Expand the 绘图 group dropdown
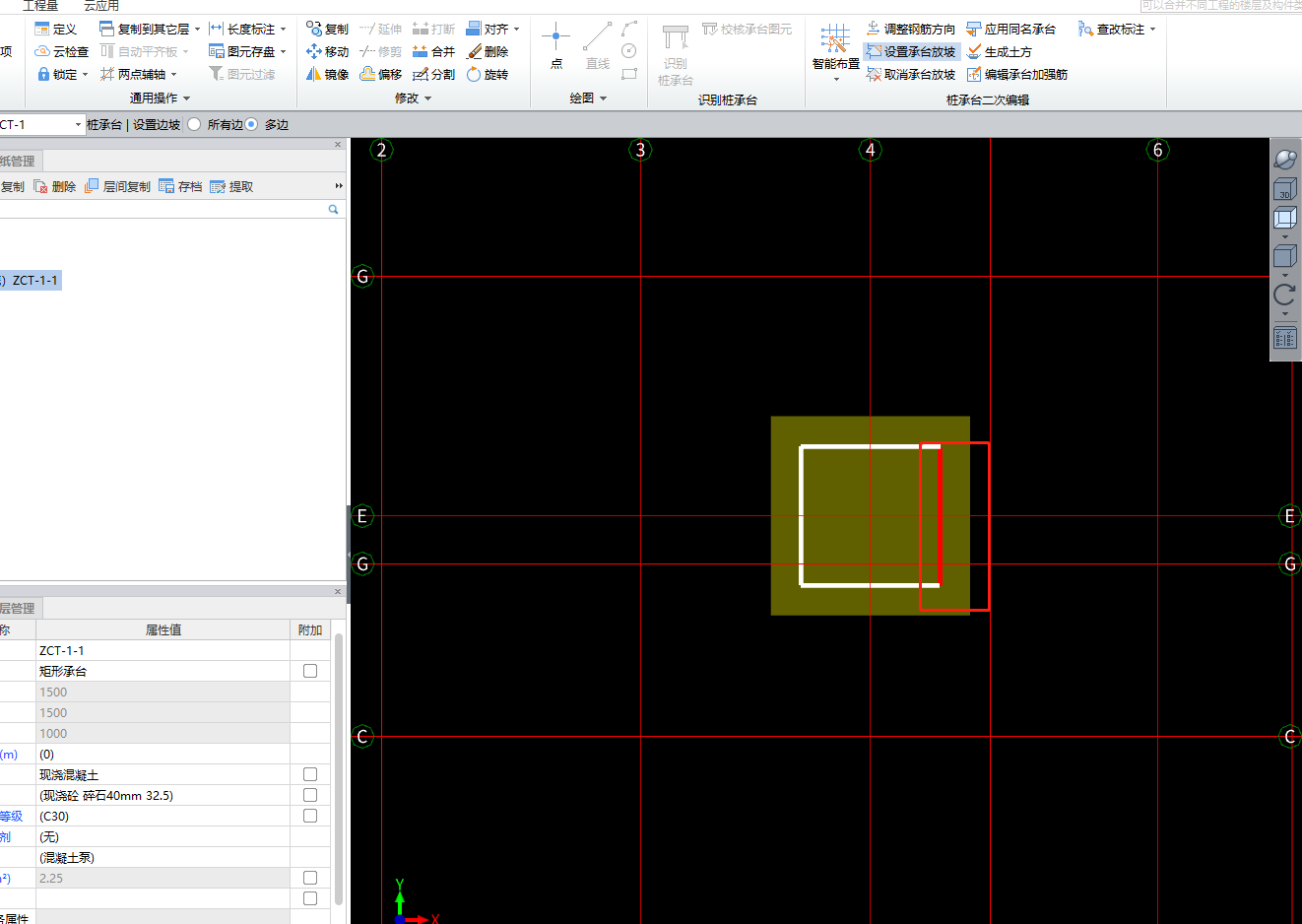 pos(603,99)
